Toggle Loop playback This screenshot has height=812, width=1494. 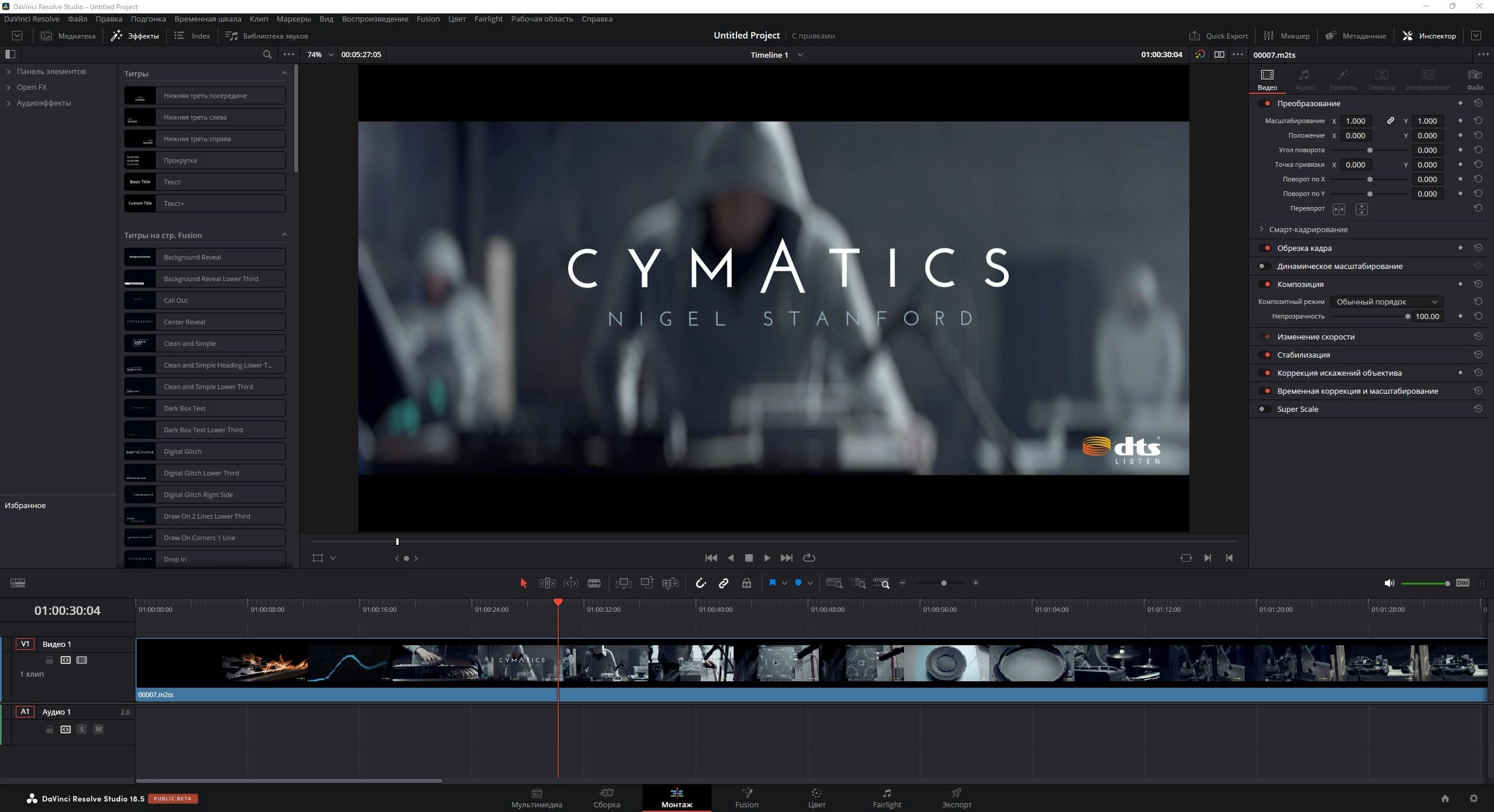click(x=809, y=558)
